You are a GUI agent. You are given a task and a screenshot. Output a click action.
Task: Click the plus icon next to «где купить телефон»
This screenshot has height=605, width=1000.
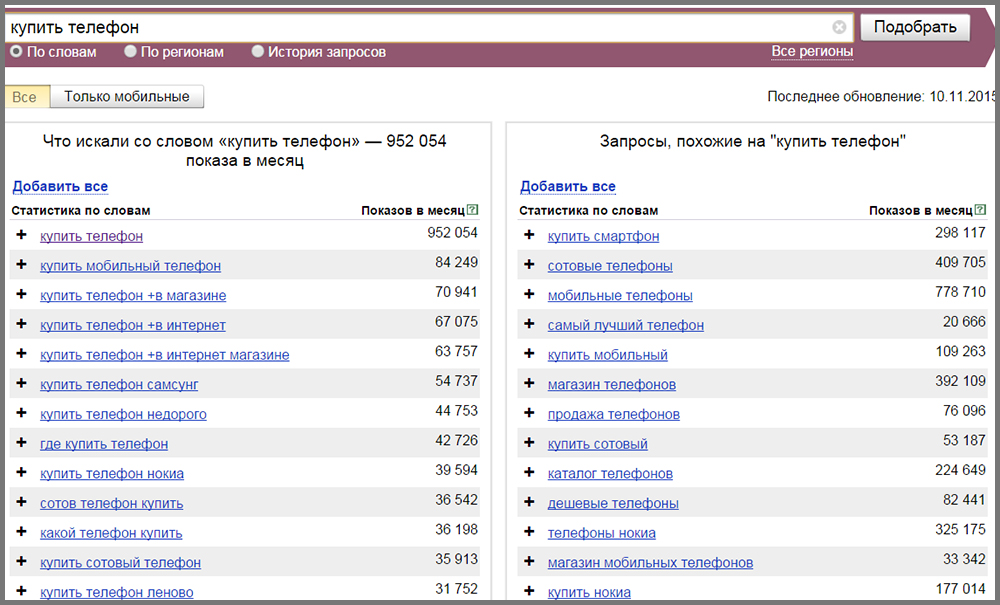[x=21, y=443]
